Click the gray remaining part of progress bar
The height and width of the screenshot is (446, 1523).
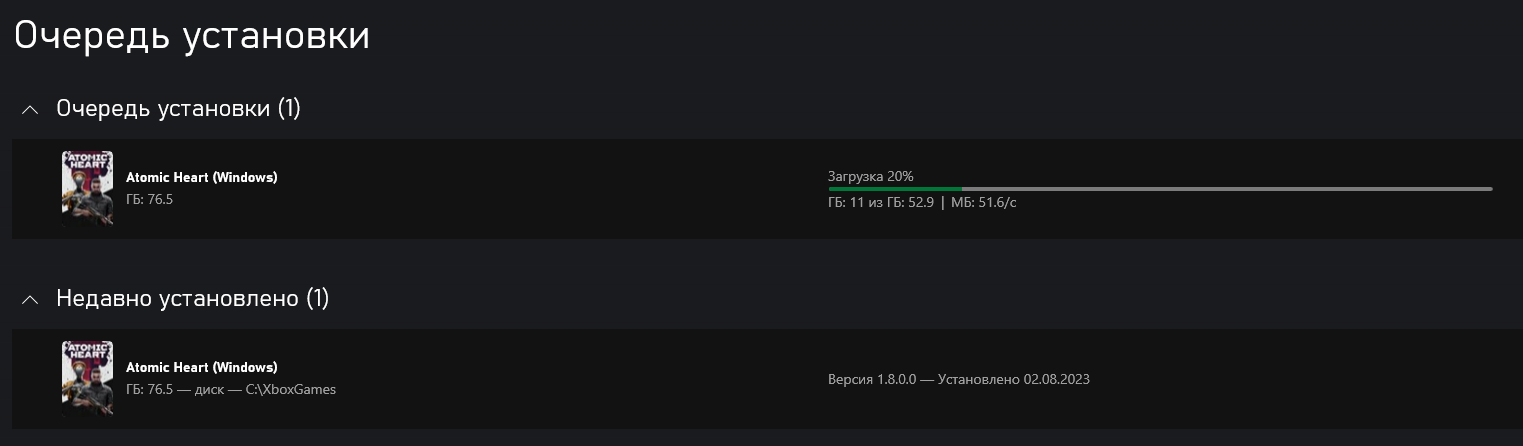point(1225,188)
